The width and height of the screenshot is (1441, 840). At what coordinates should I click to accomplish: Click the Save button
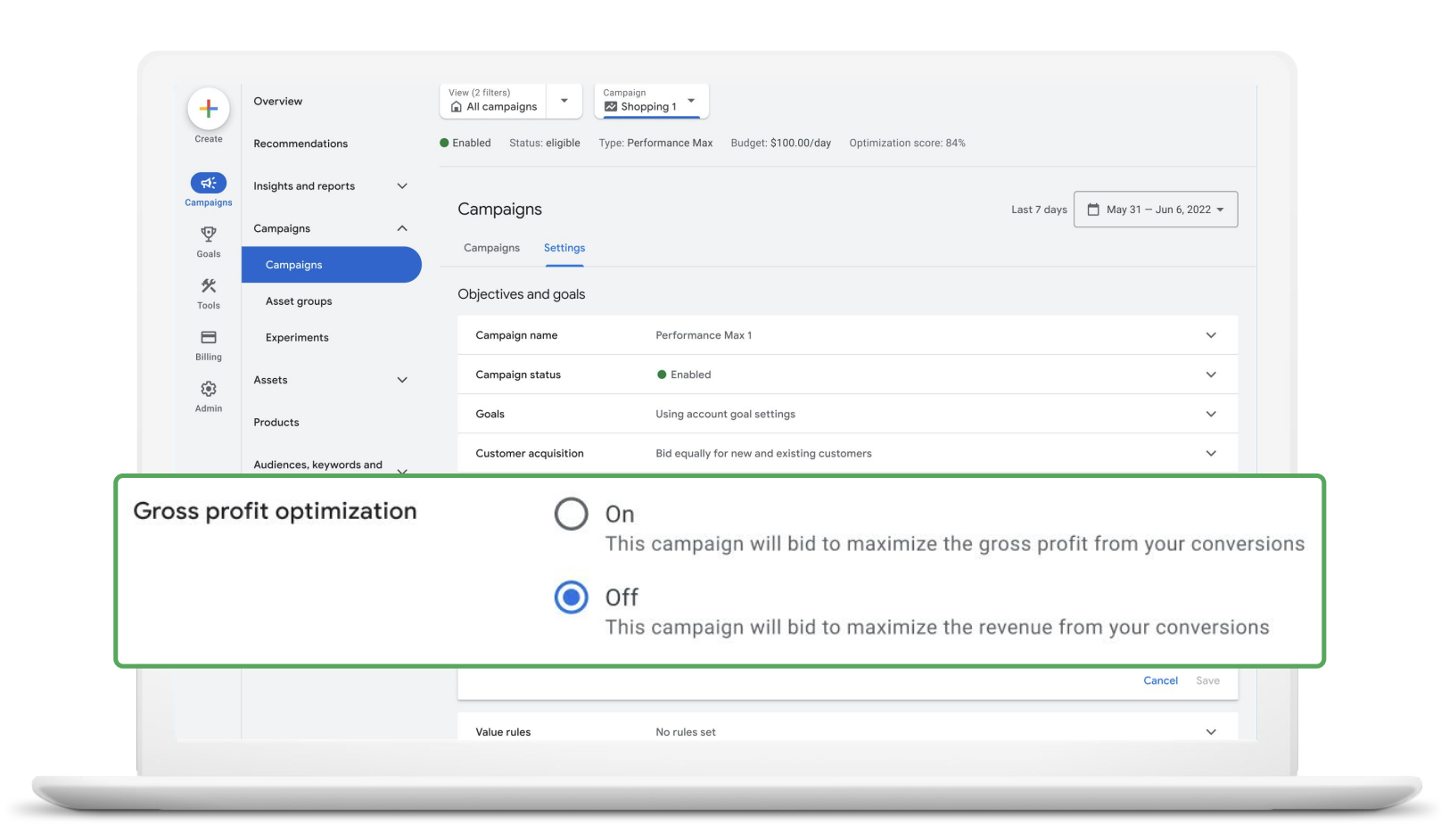[x=1207, y=680]
